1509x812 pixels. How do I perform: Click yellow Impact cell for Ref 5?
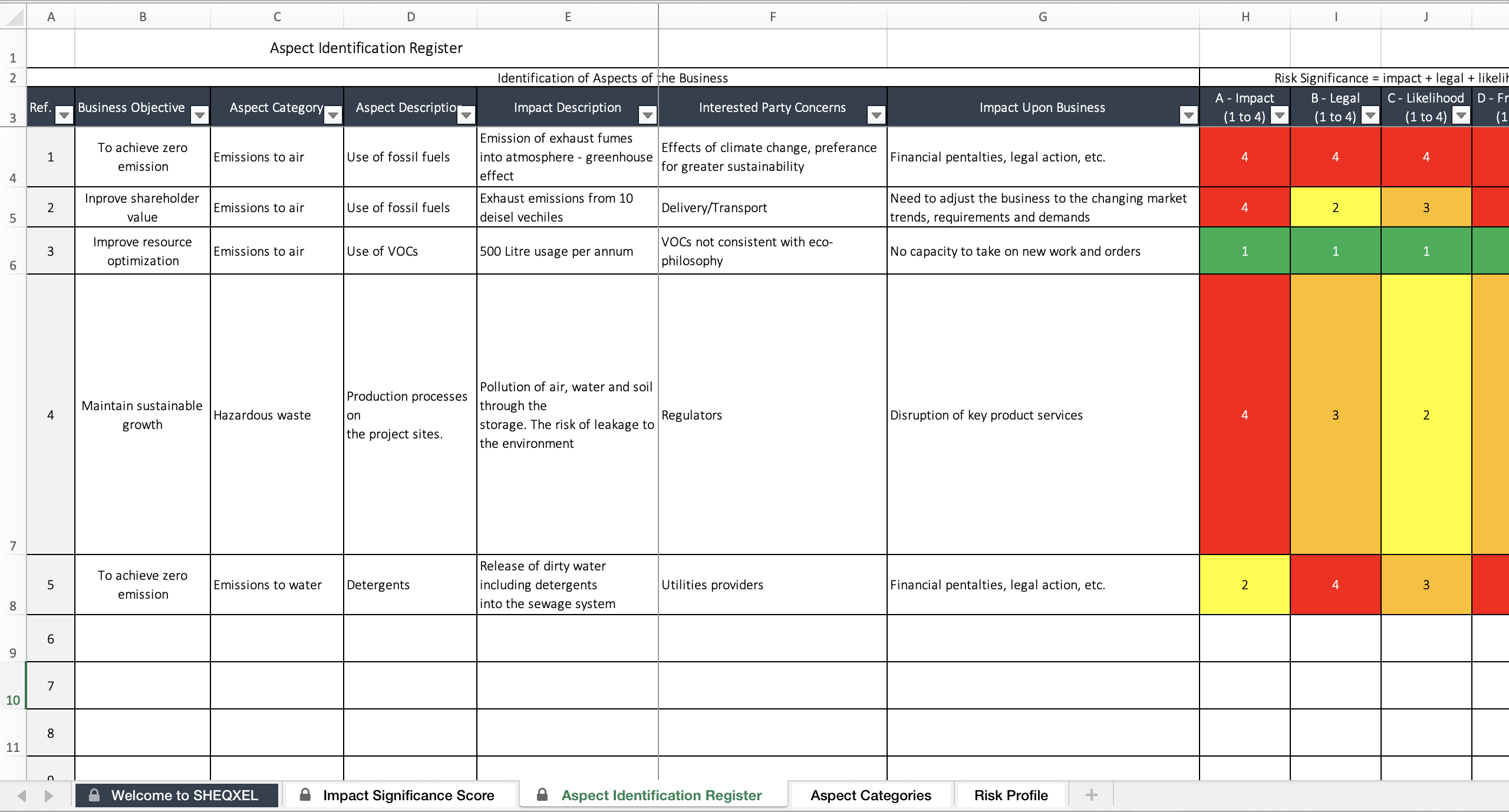pos(1245,585)
